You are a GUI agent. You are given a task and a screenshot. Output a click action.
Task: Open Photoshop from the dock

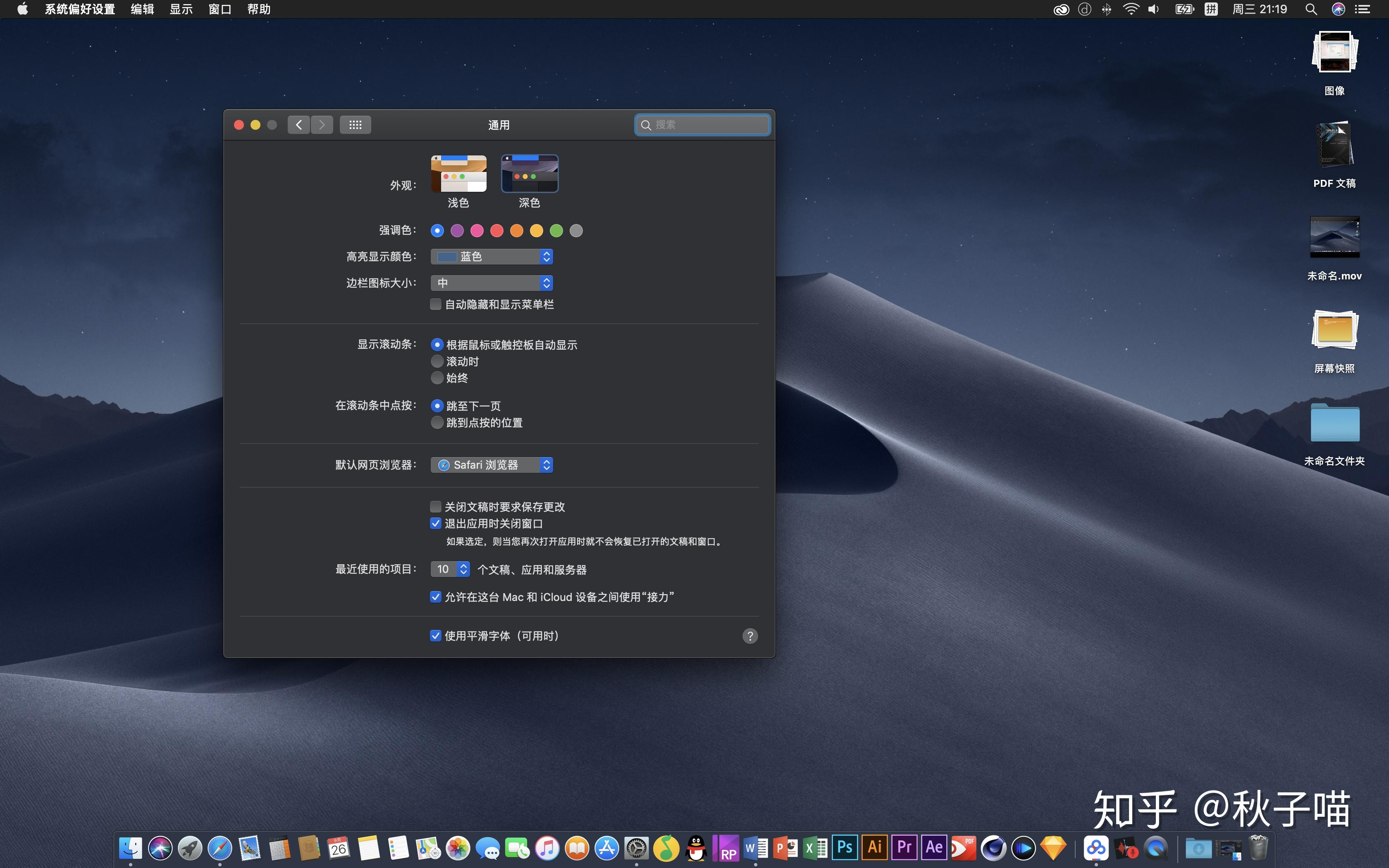point(845,847)
